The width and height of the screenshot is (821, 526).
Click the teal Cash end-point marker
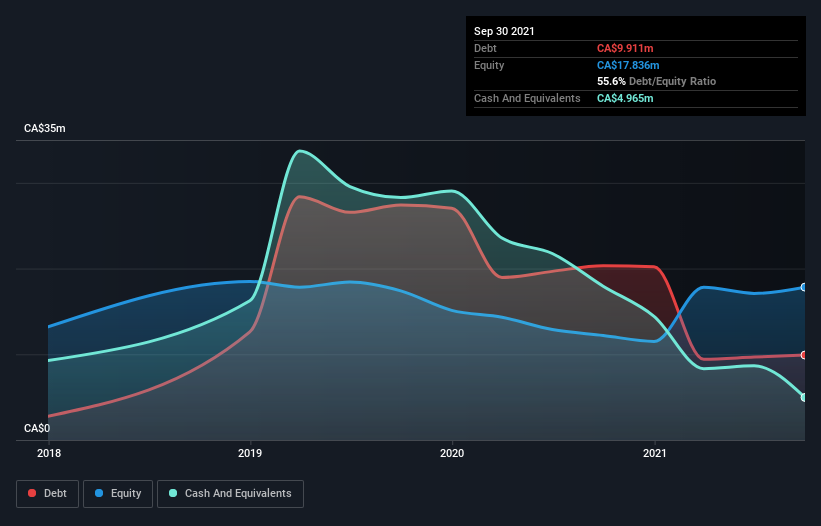tap(804, 397)
